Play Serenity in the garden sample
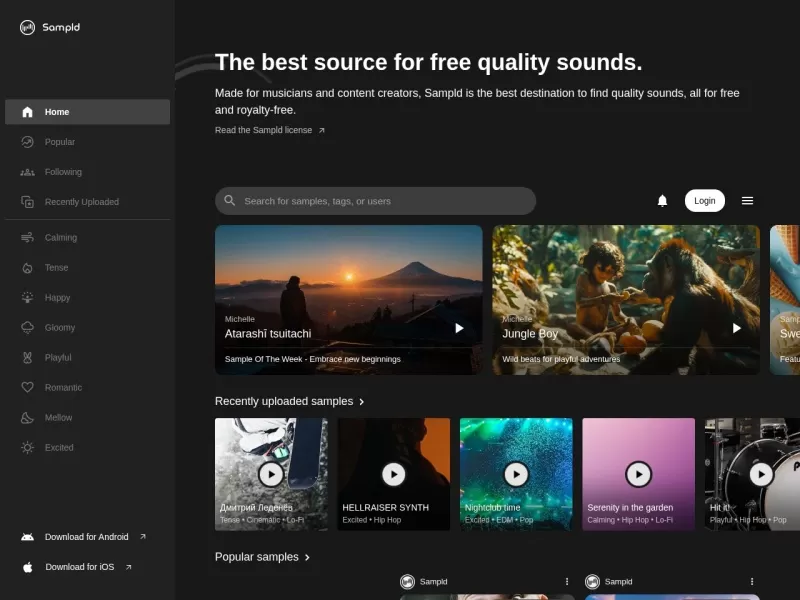The height and width of the screenshot is (600, 800). point(638,474)
